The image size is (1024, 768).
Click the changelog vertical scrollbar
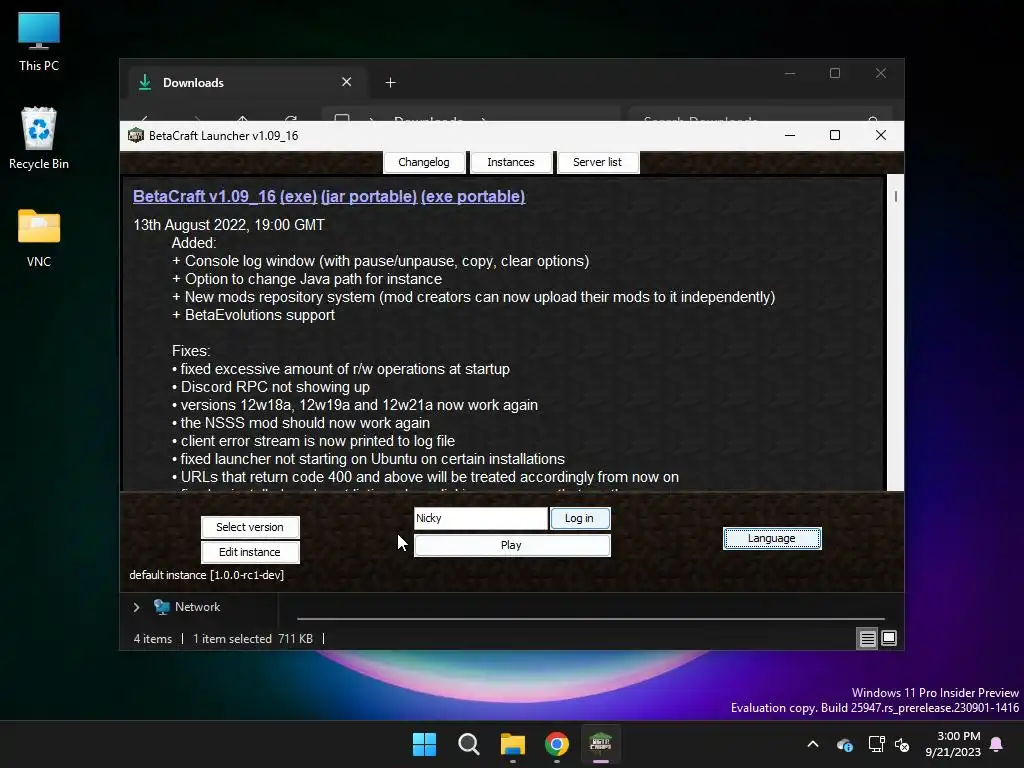pyautogui.click(x=895, y=332)
